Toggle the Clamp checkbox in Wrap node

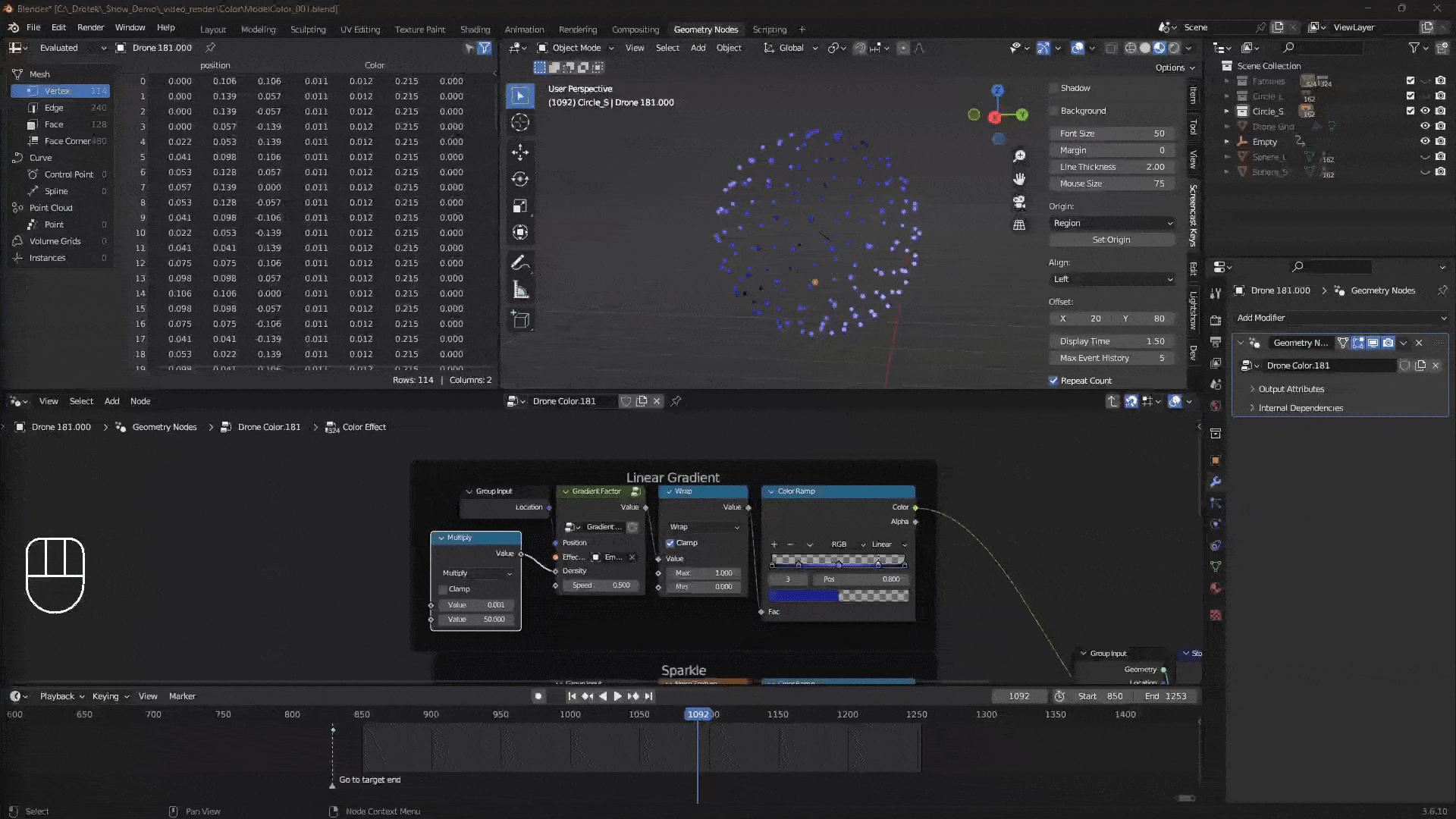coord(670,543)
